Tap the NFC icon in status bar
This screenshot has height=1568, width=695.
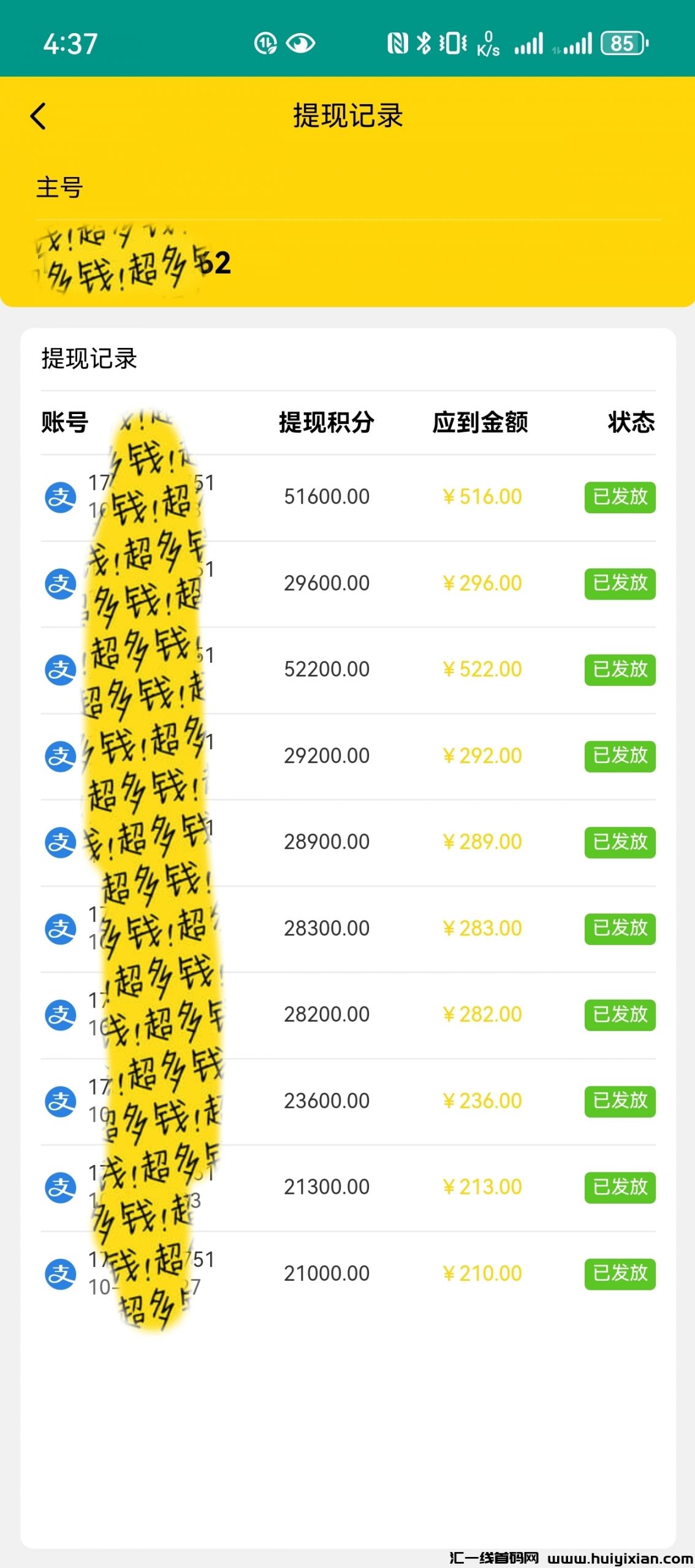click(x=397, y=43)
